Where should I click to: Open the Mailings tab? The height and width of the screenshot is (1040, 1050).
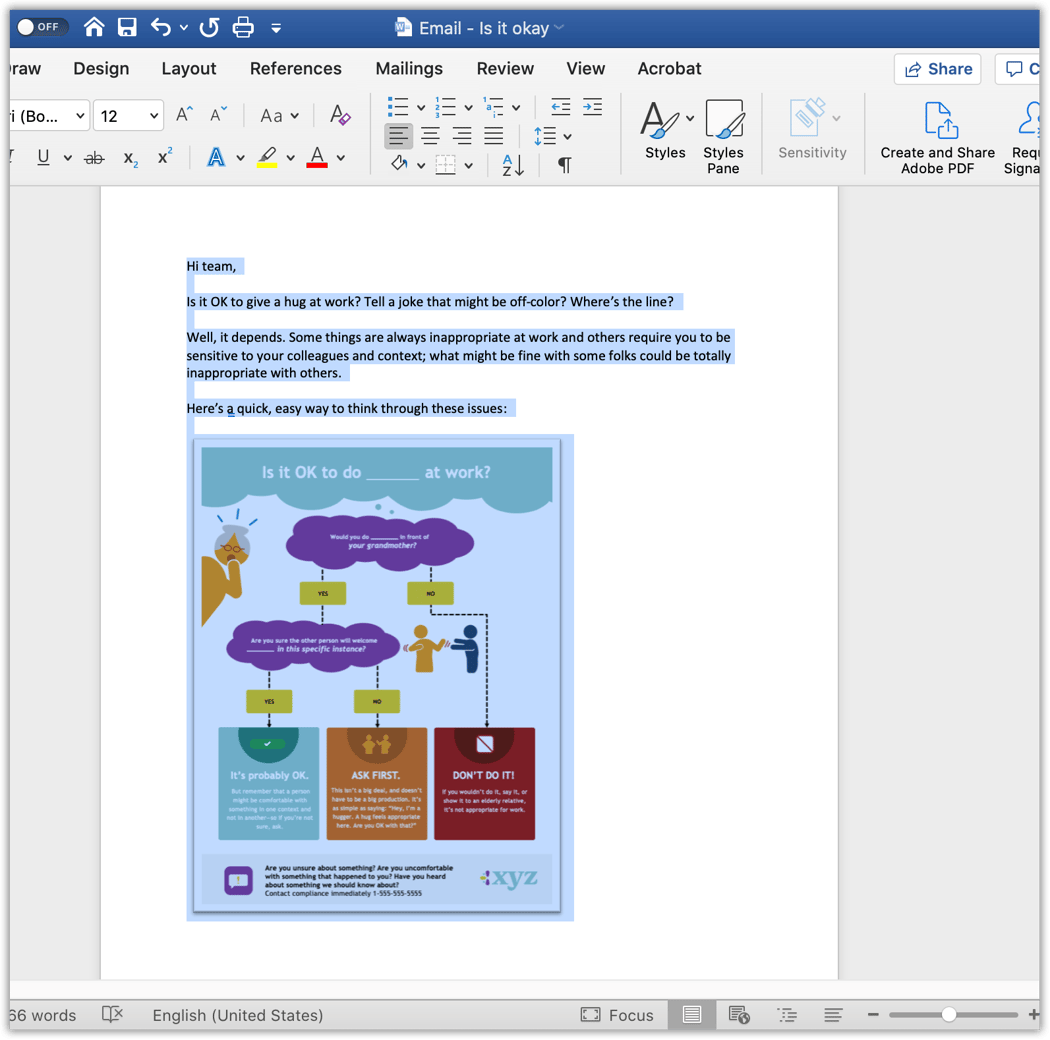pyautogui.click(x=409, y=68)
